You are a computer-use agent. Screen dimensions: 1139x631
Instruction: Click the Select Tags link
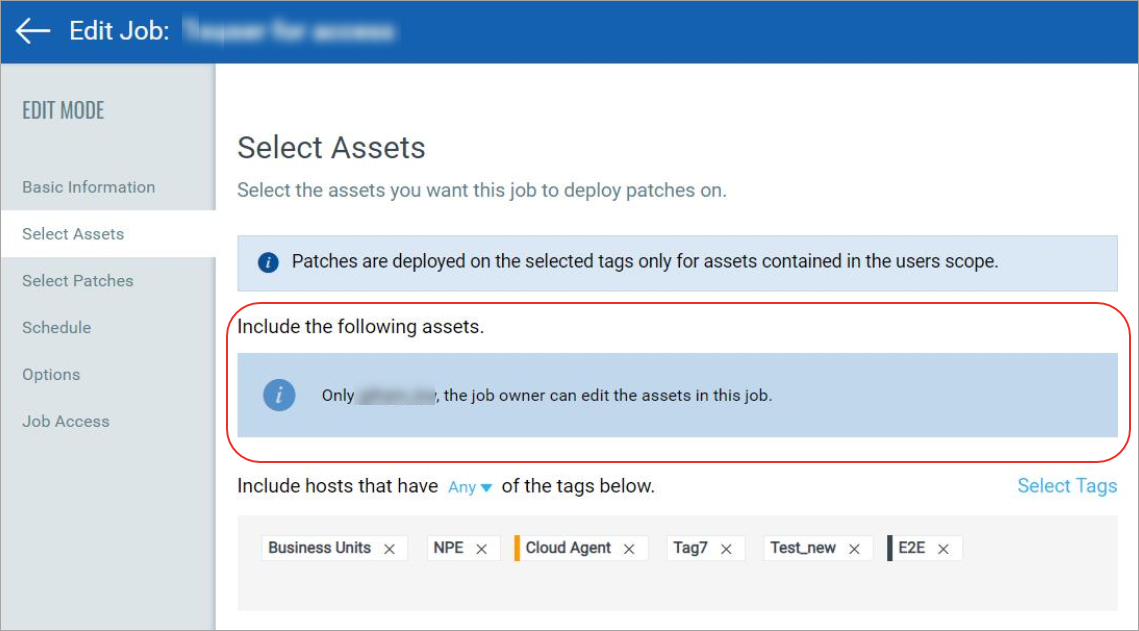point(1066,486)
